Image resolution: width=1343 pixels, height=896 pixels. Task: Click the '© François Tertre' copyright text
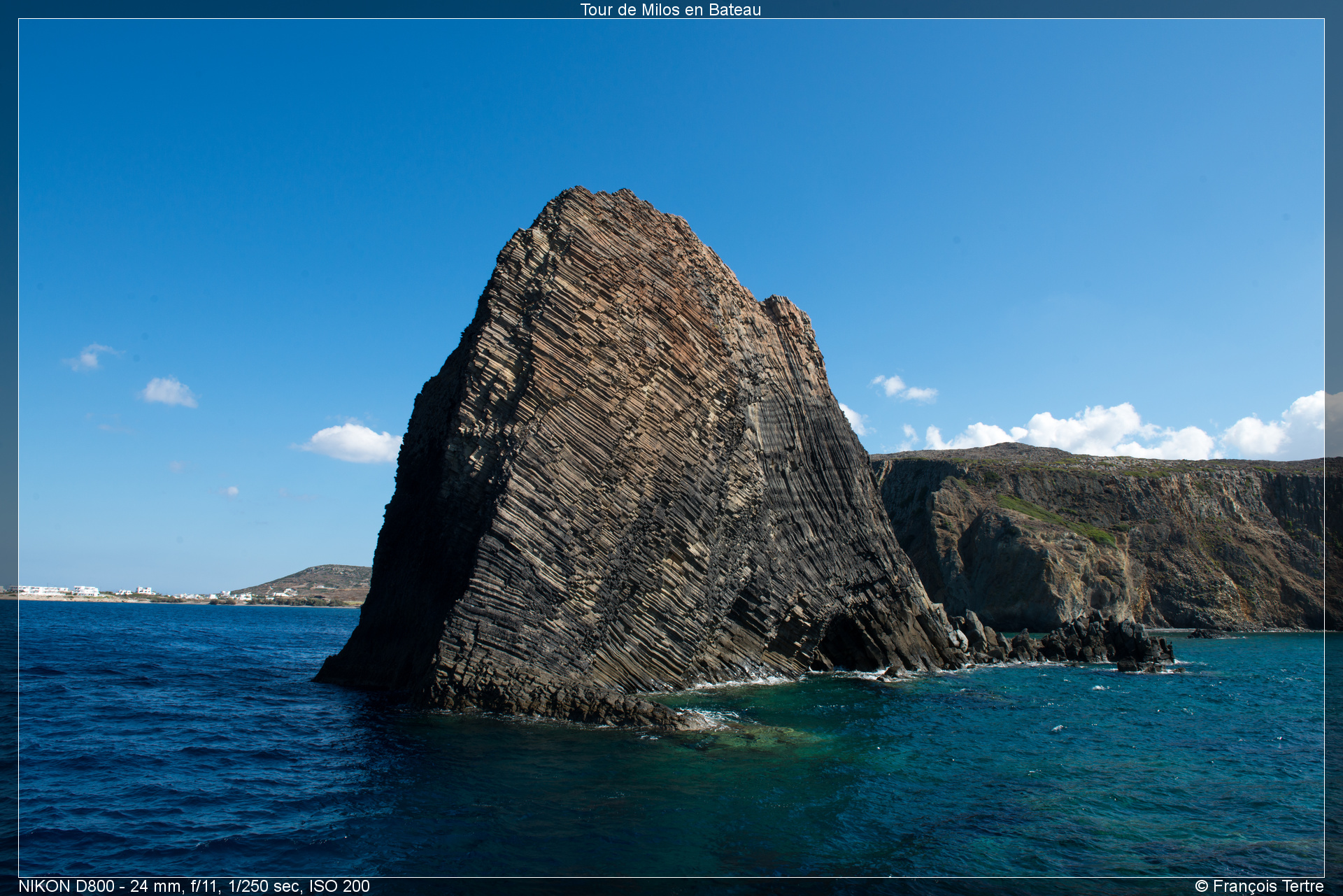tap(1259, 886)
